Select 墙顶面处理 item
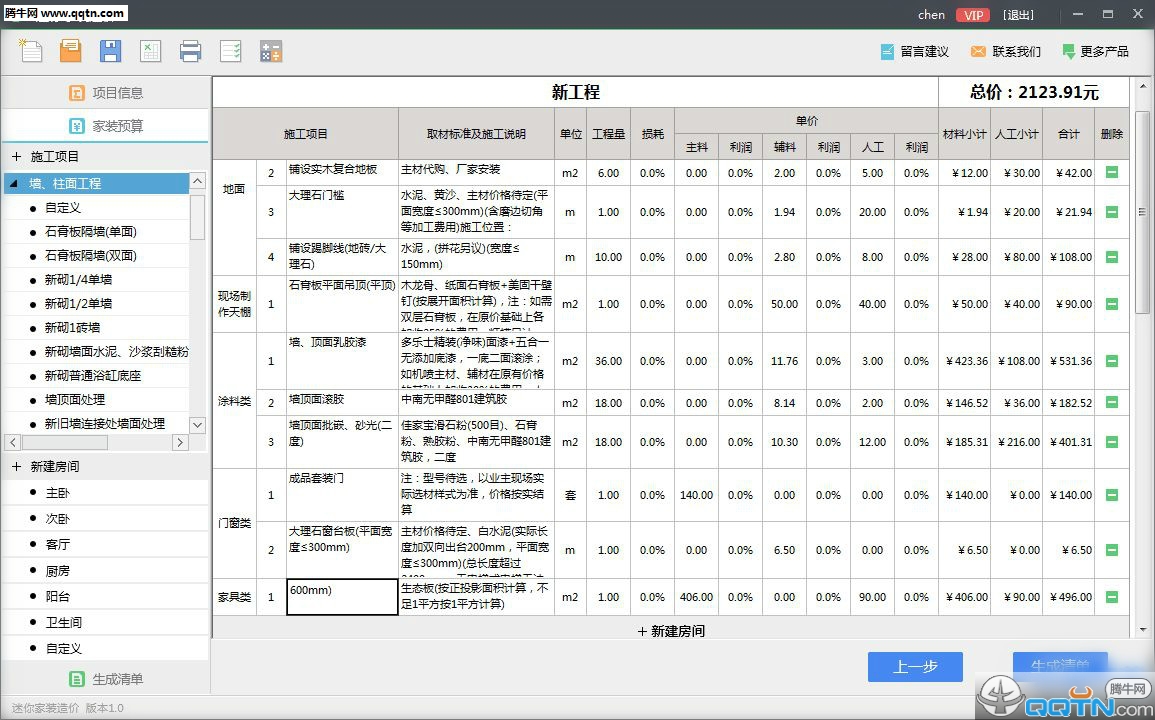The image size is (1155, 720). coord(74,399)
